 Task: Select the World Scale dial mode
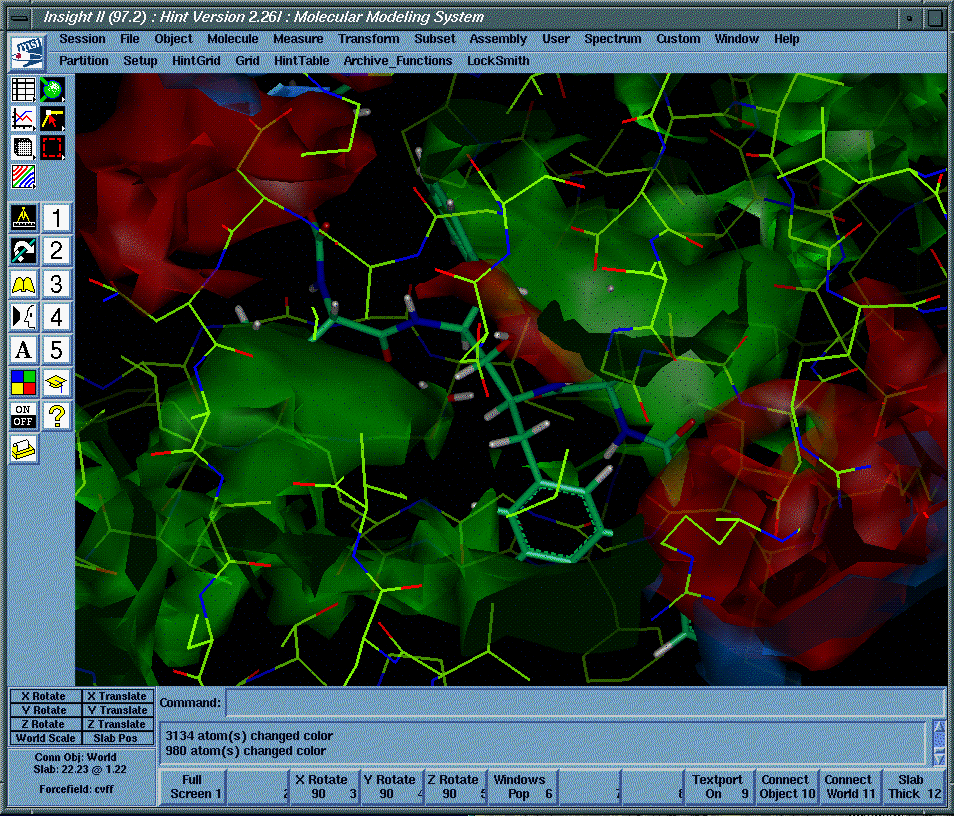pos(45,738)
